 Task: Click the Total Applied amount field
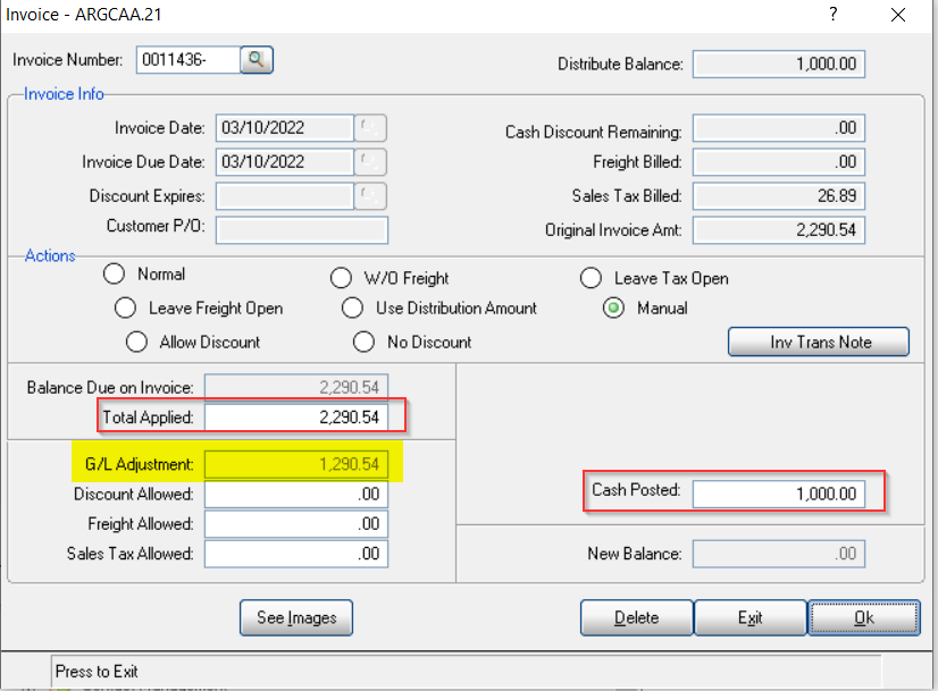pos(296,417)
